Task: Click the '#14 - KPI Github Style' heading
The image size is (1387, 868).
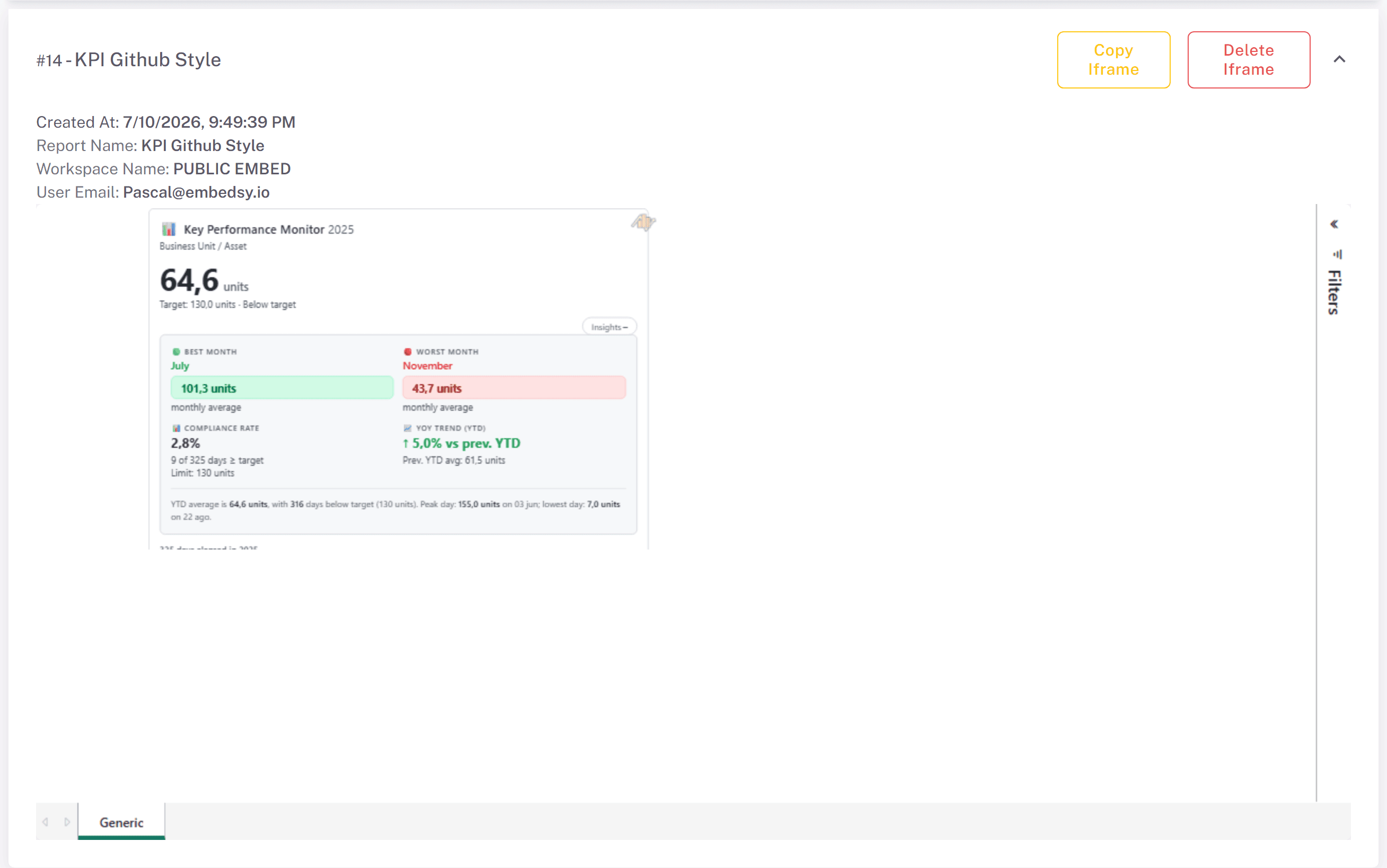Action: click(129, 60)
